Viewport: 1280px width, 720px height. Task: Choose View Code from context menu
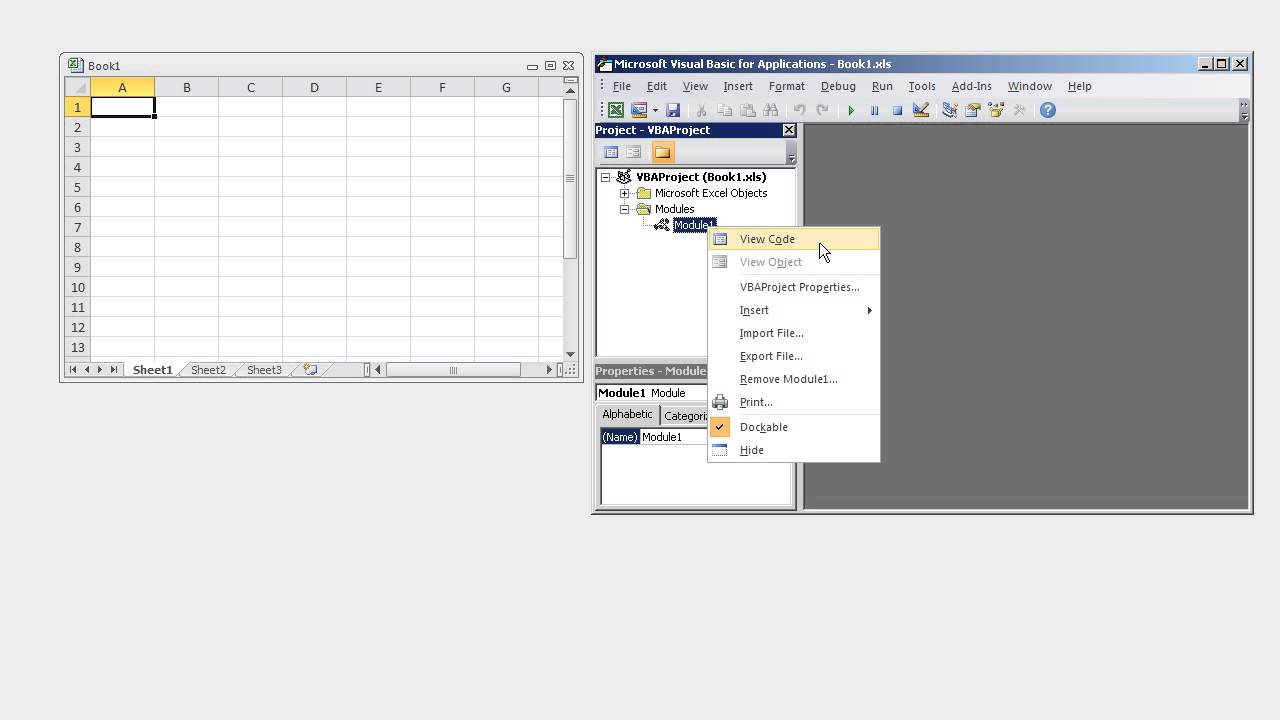coord(794,239)
